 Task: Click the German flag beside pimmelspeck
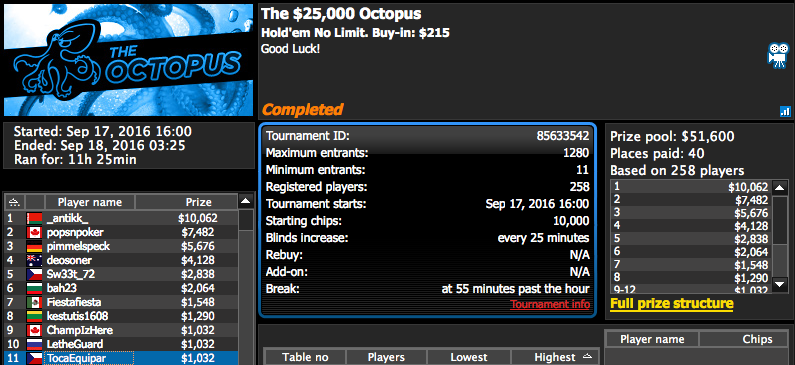click(34, 247)
